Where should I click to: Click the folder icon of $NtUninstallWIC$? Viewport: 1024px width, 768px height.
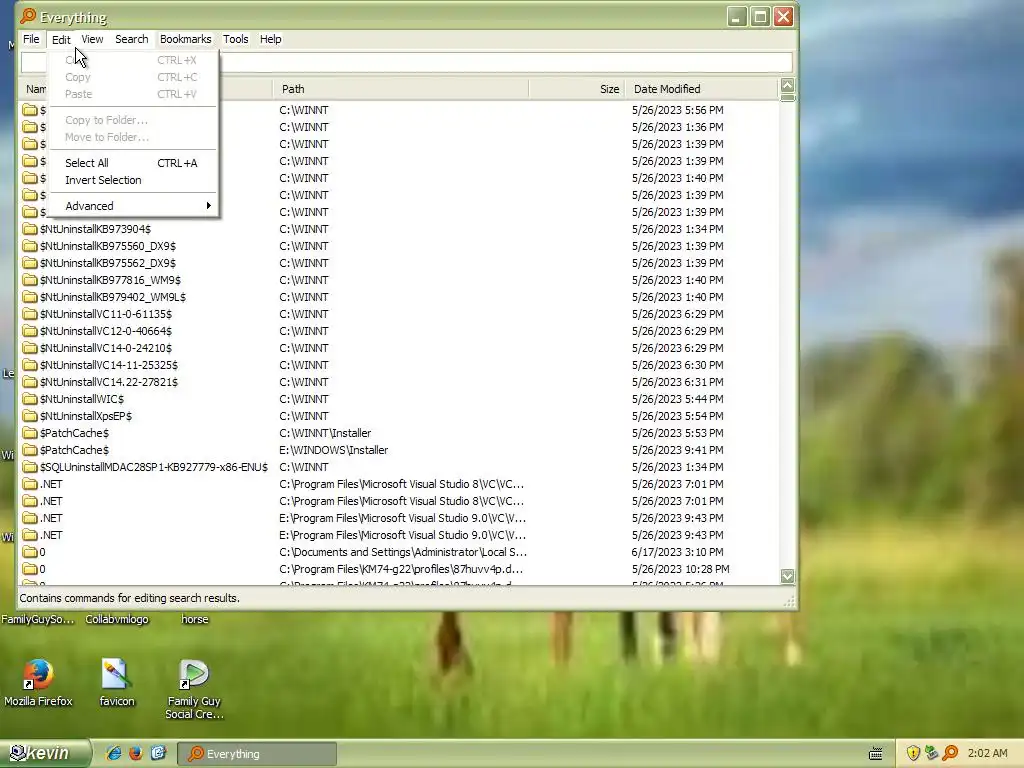click(29, 398)
